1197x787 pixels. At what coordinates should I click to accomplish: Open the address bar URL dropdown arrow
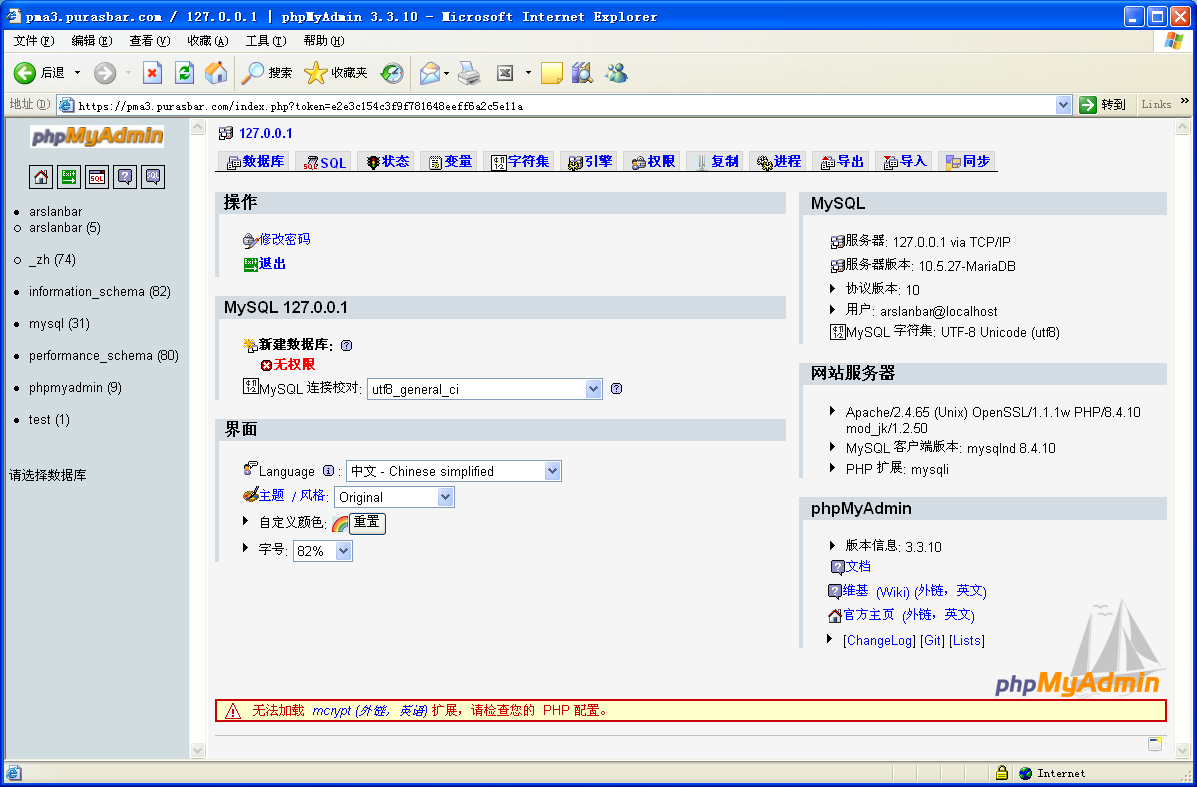tap(1063, 105)
